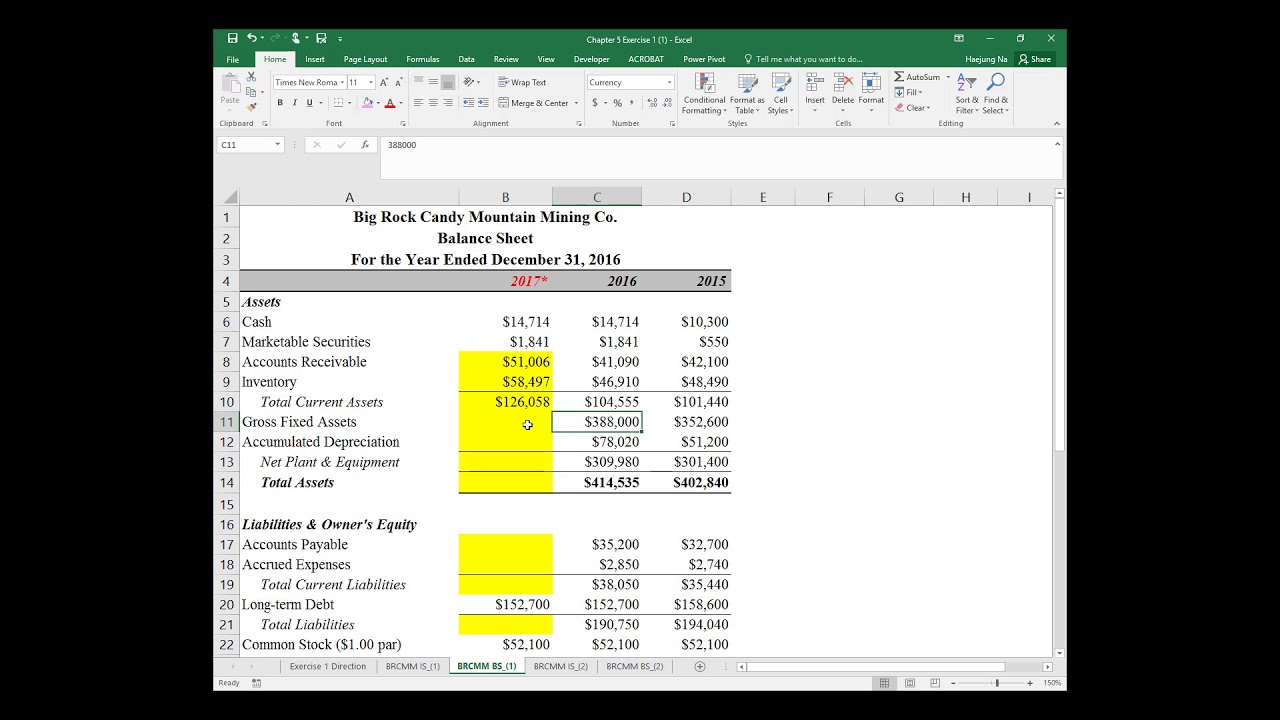Screen dimensions: 1280x720
Task: Add a new sheet with plus icon
Action: coord(700,666)
